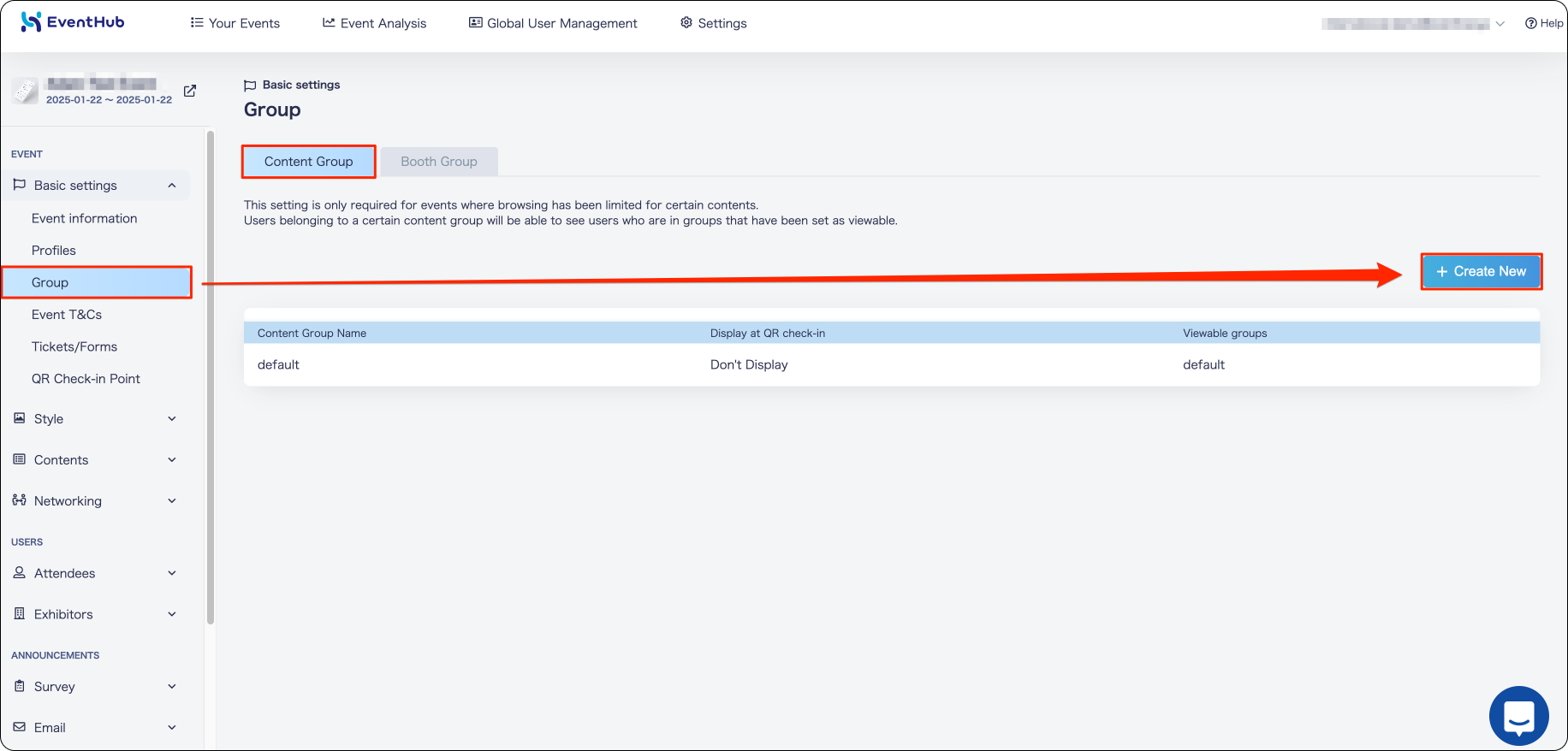This screenshot has width=1568, height=751.
Task: Open Event T&Cs settings
Action: (67, 315)
